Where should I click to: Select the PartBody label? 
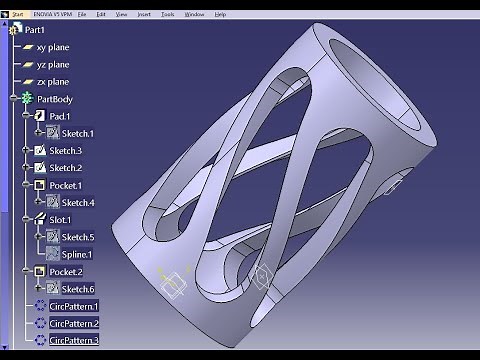coord(55,99)
